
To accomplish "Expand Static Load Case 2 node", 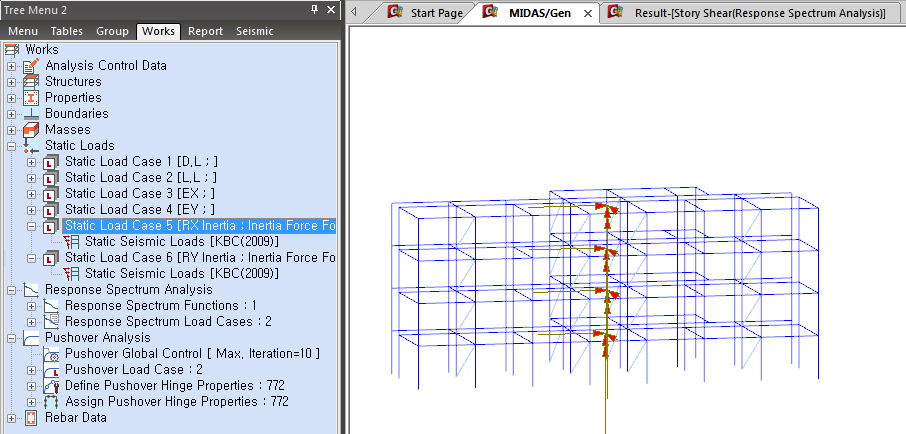I will click(x=31, y=178).
